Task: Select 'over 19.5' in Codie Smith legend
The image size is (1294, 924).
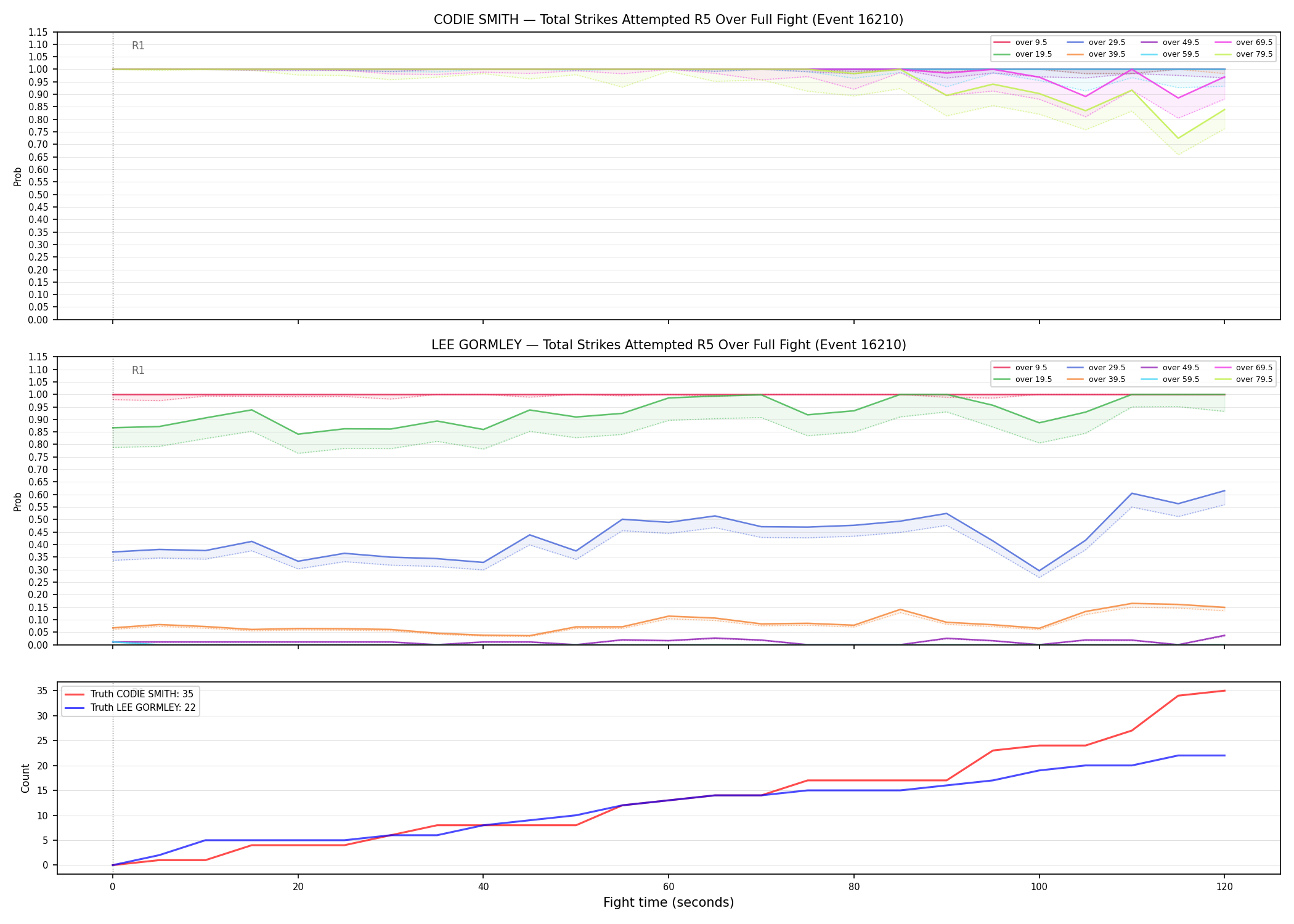Action: point(1022,54)
